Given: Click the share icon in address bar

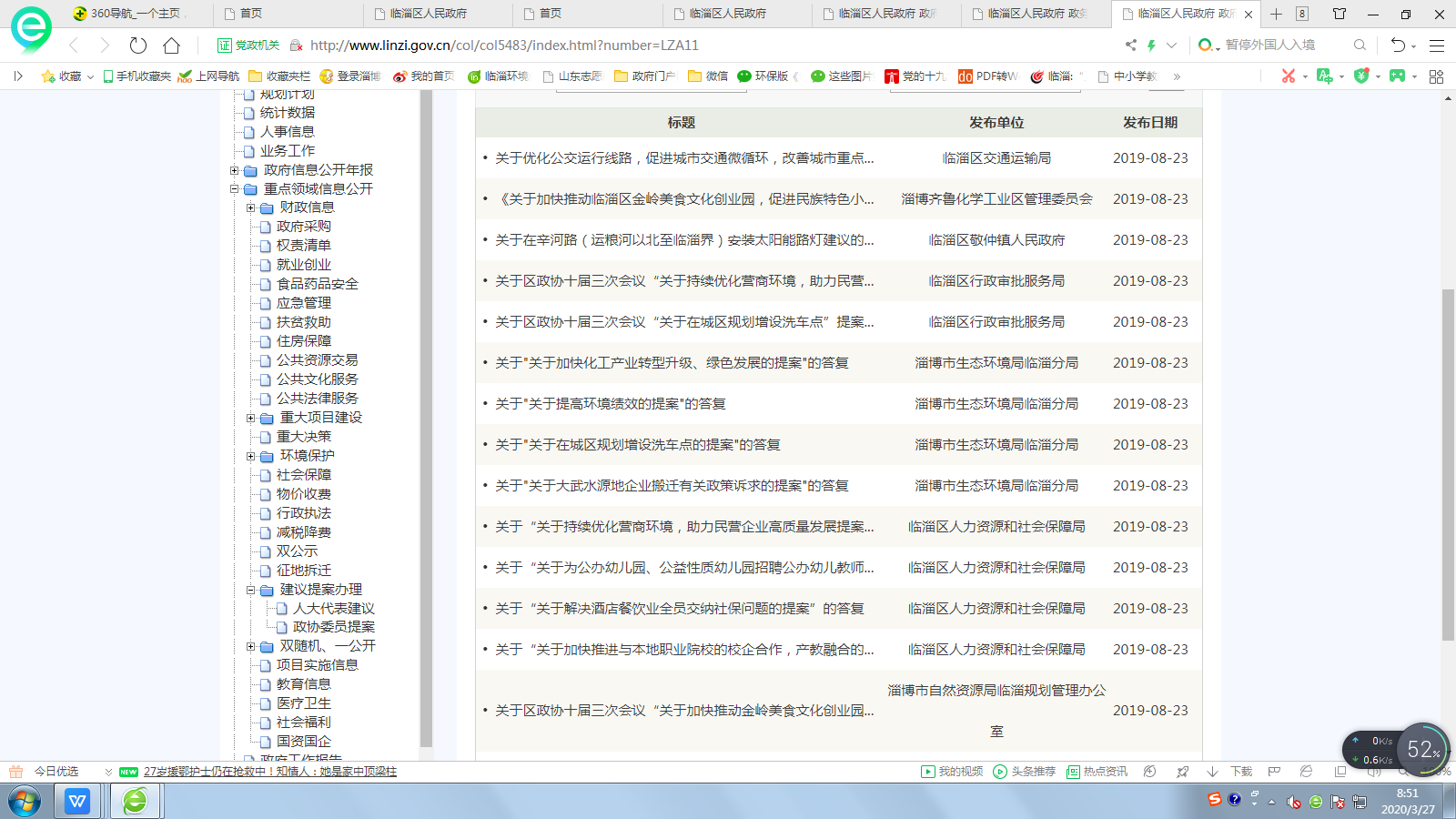Looking at the screenshot, I should pos(1130,45).
